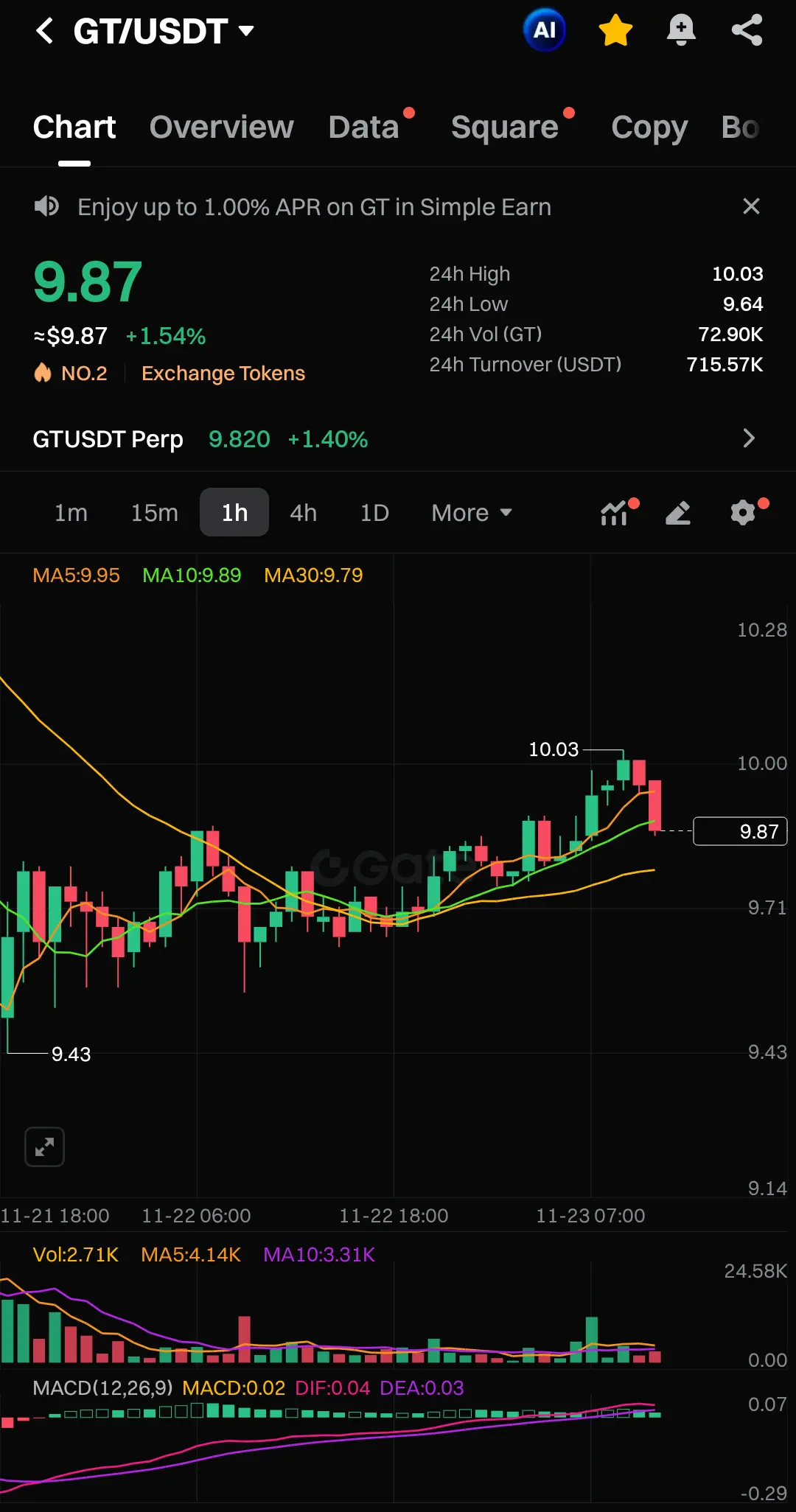Switch to the Data tab
Viewport: 796px width, 1512px height.
point(363,127)
